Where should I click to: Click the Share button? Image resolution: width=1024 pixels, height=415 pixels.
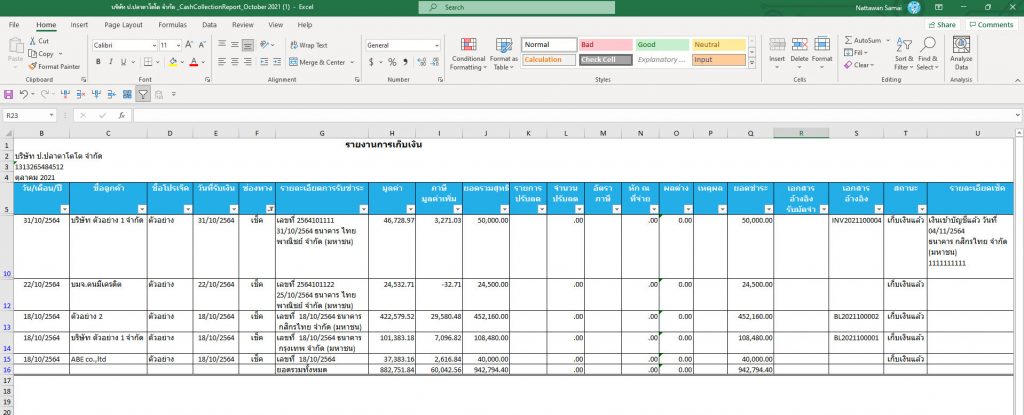point(941,24)
